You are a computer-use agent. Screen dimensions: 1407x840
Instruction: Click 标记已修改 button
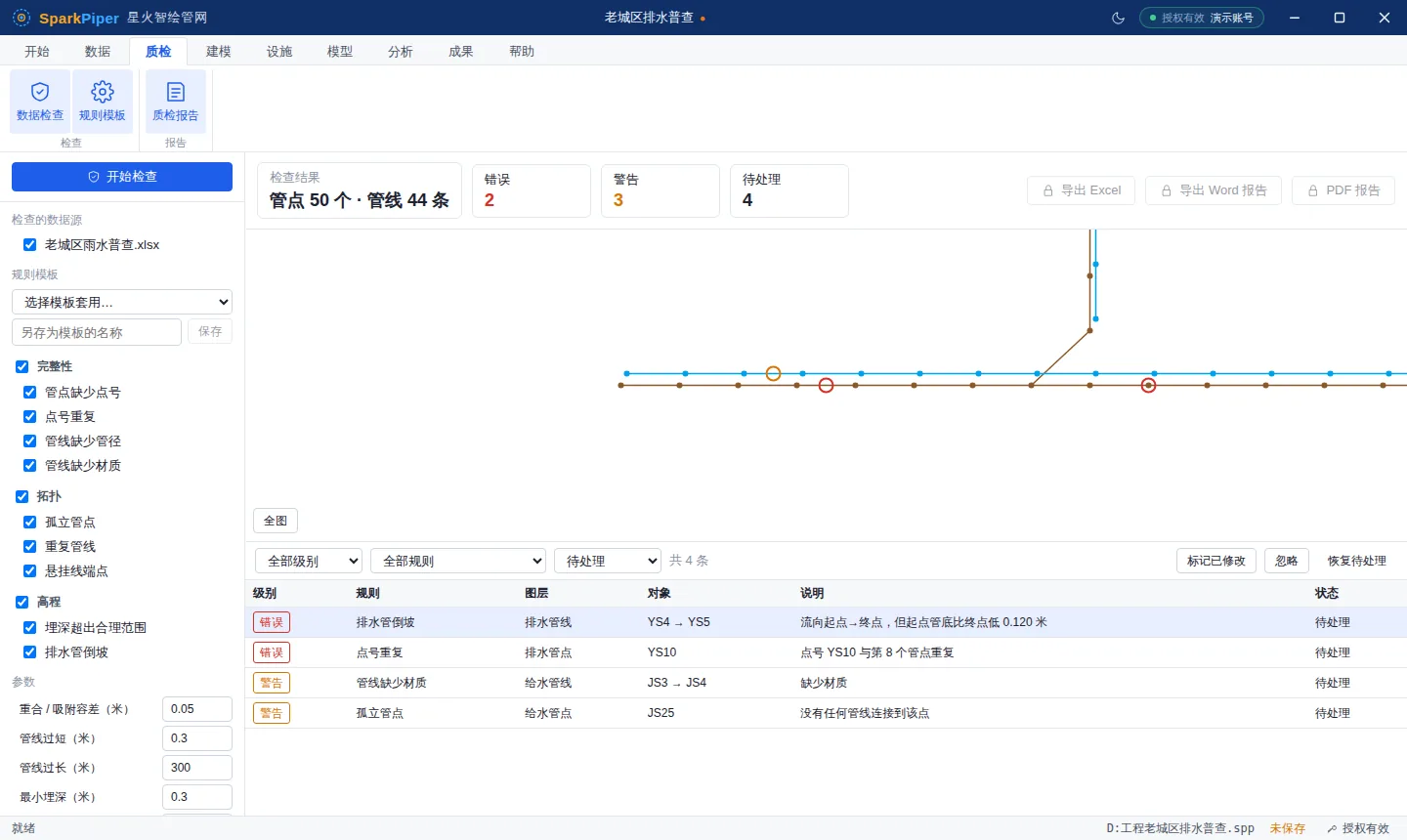[1216, 561]
